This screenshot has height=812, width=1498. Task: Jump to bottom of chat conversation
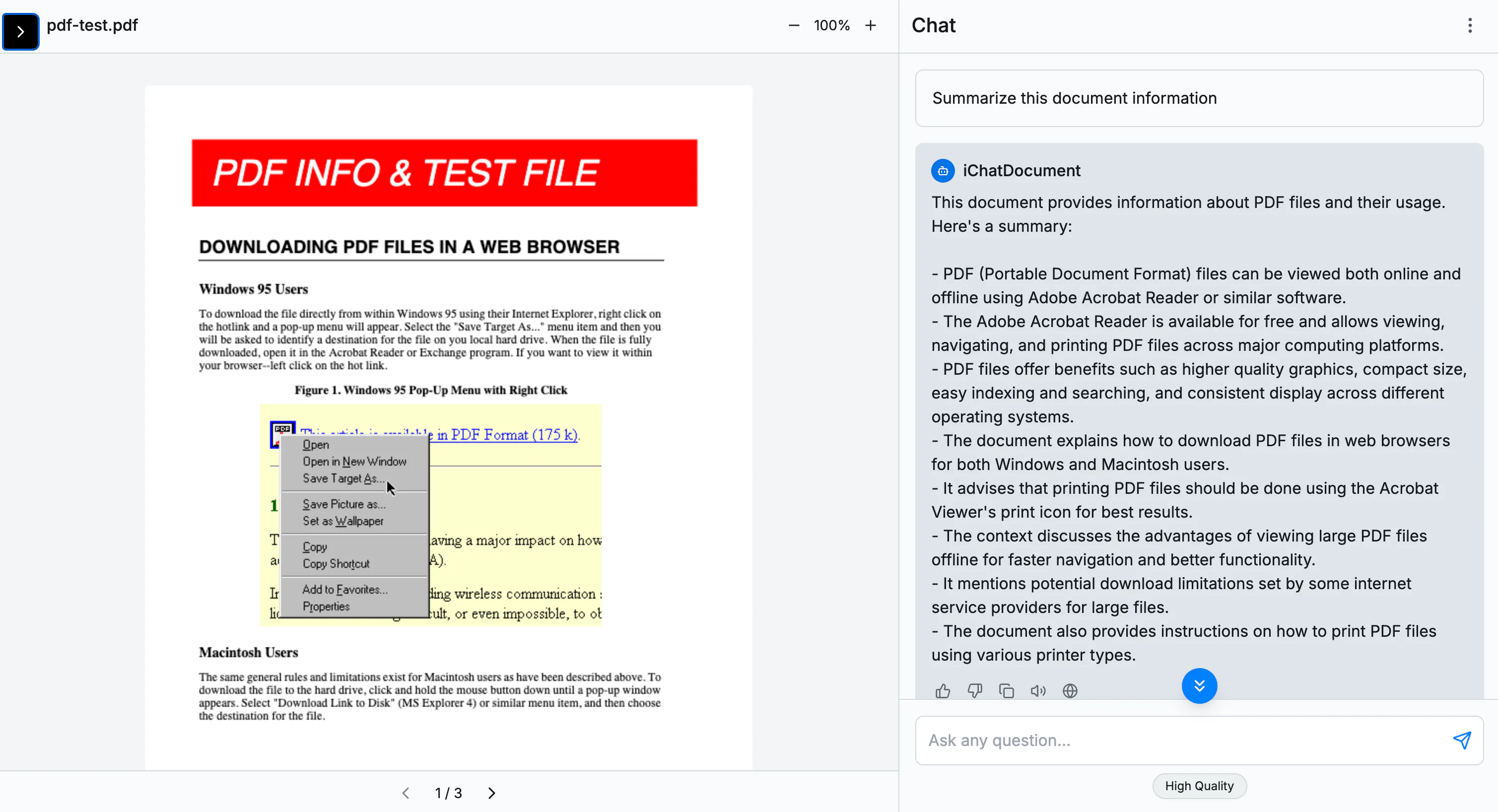(x=1199, y=686)
